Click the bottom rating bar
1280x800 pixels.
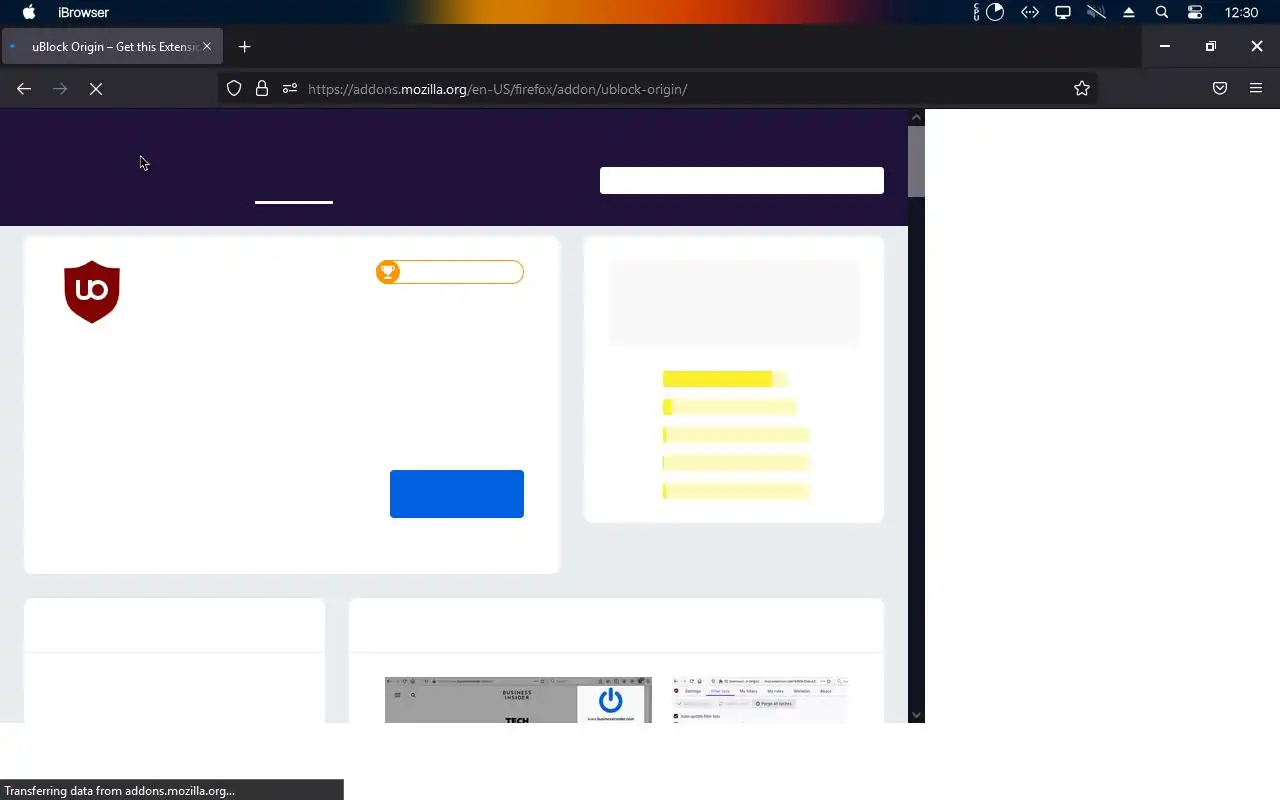click(x=736, y=491)
